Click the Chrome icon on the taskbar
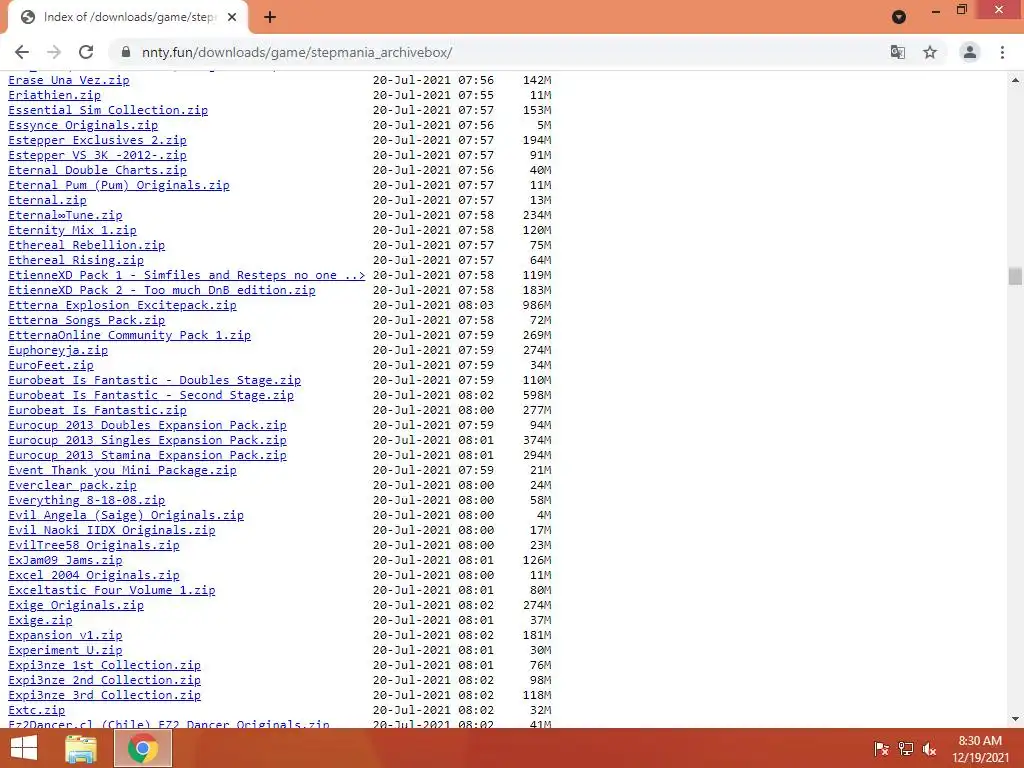 143,748
